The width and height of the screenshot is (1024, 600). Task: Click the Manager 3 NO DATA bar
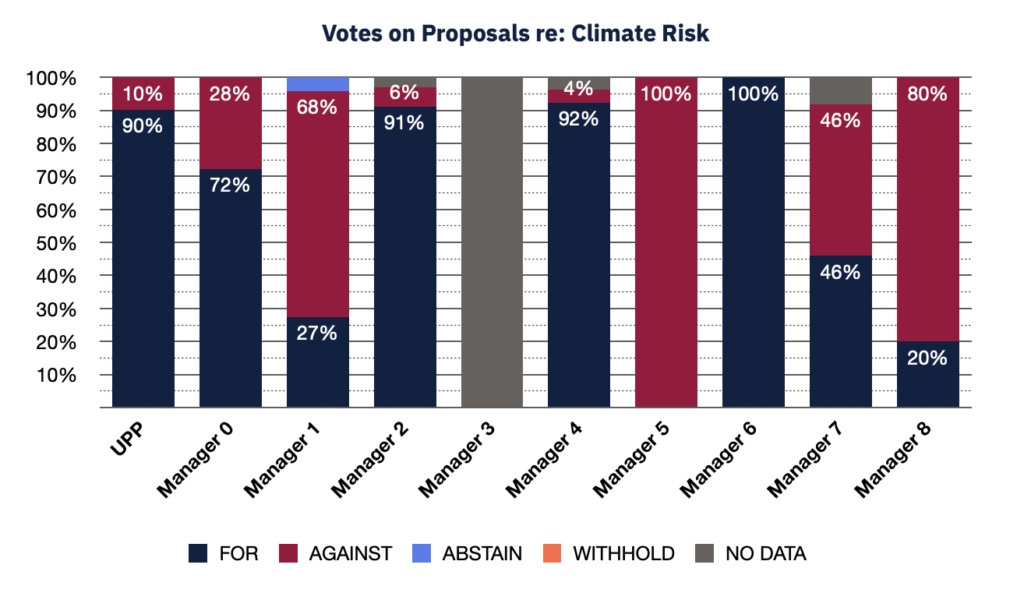click(x=492, y=242)
